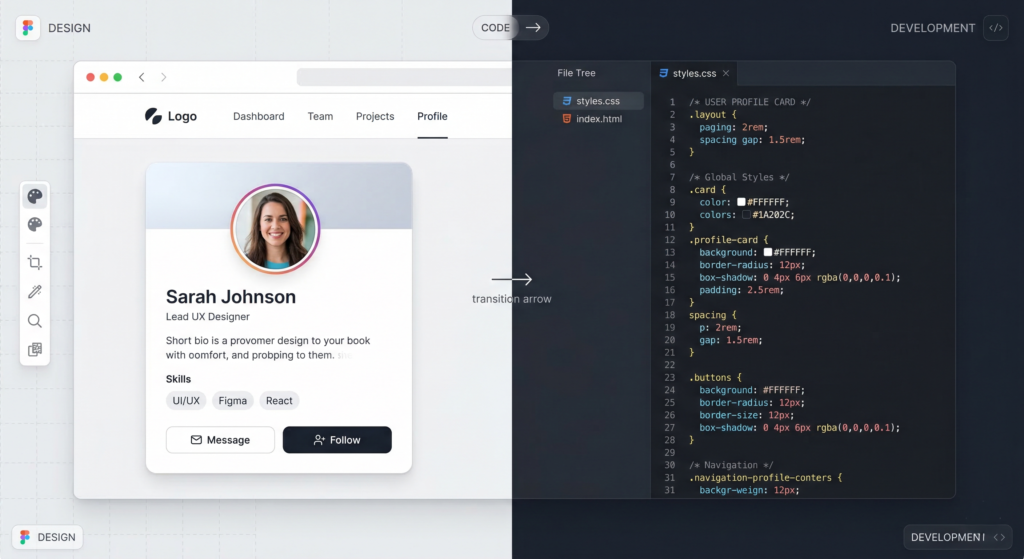Switch to the styles.css editor tab
The image size is (1024, 559).
[694, 73]
